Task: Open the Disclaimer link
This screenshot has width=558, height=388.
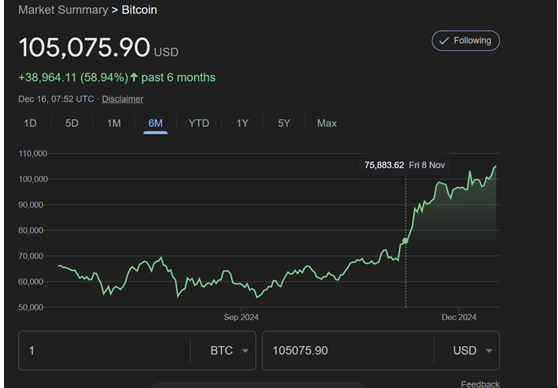Action: pyautogui.click(x=123, y=99)
